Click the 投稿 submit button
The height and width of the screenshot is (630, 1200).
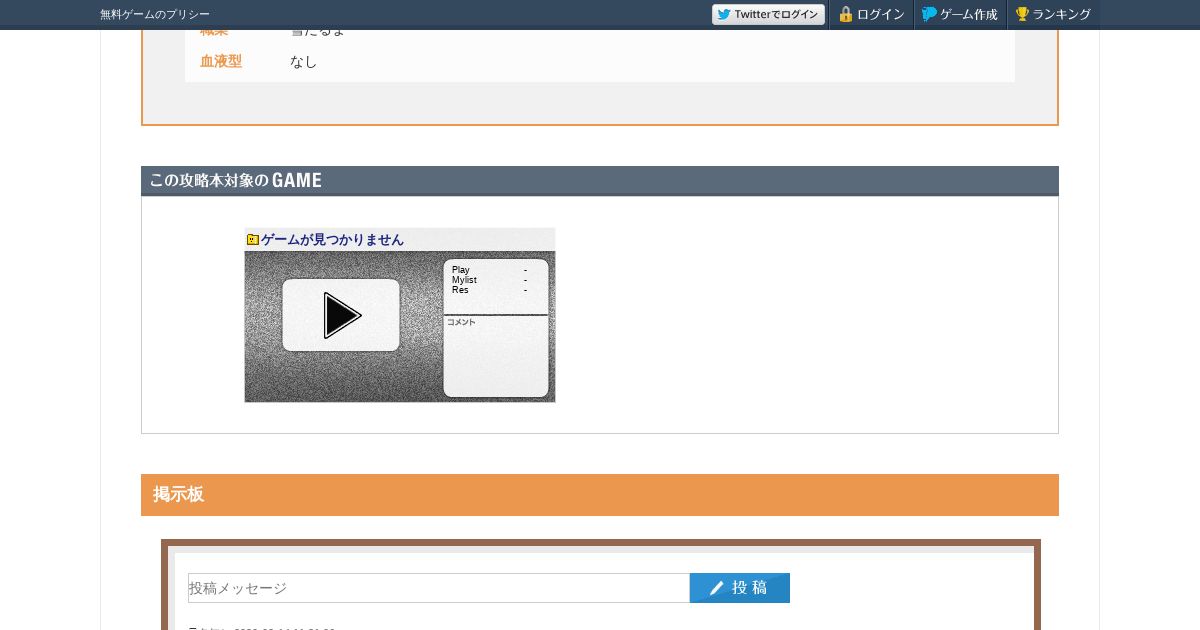tap(740, 588)
